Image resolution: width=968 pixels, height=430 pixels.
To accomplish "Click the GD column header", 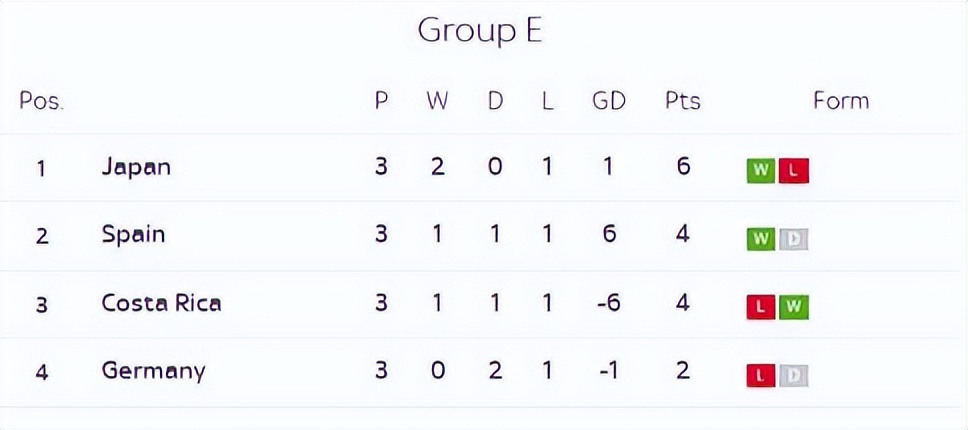I will coord(608,101).
